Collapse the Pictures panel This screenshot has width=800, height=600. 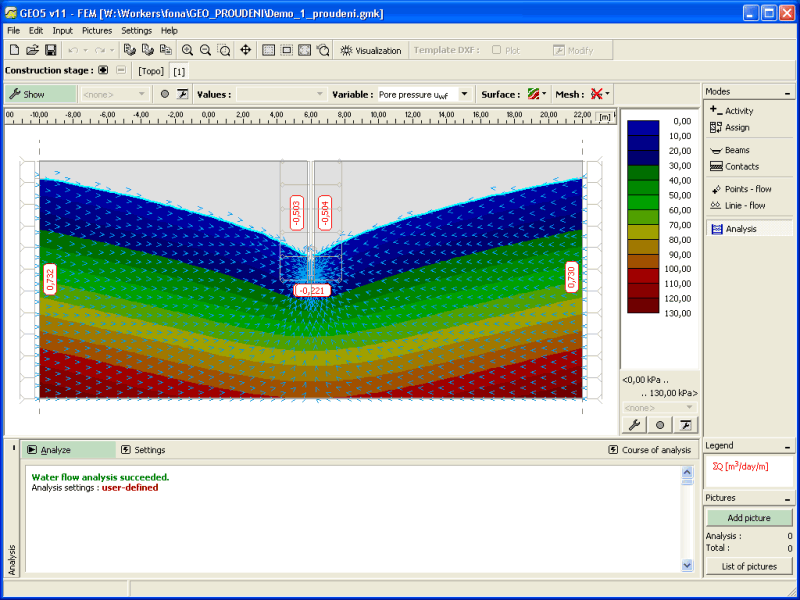point(787,499)
